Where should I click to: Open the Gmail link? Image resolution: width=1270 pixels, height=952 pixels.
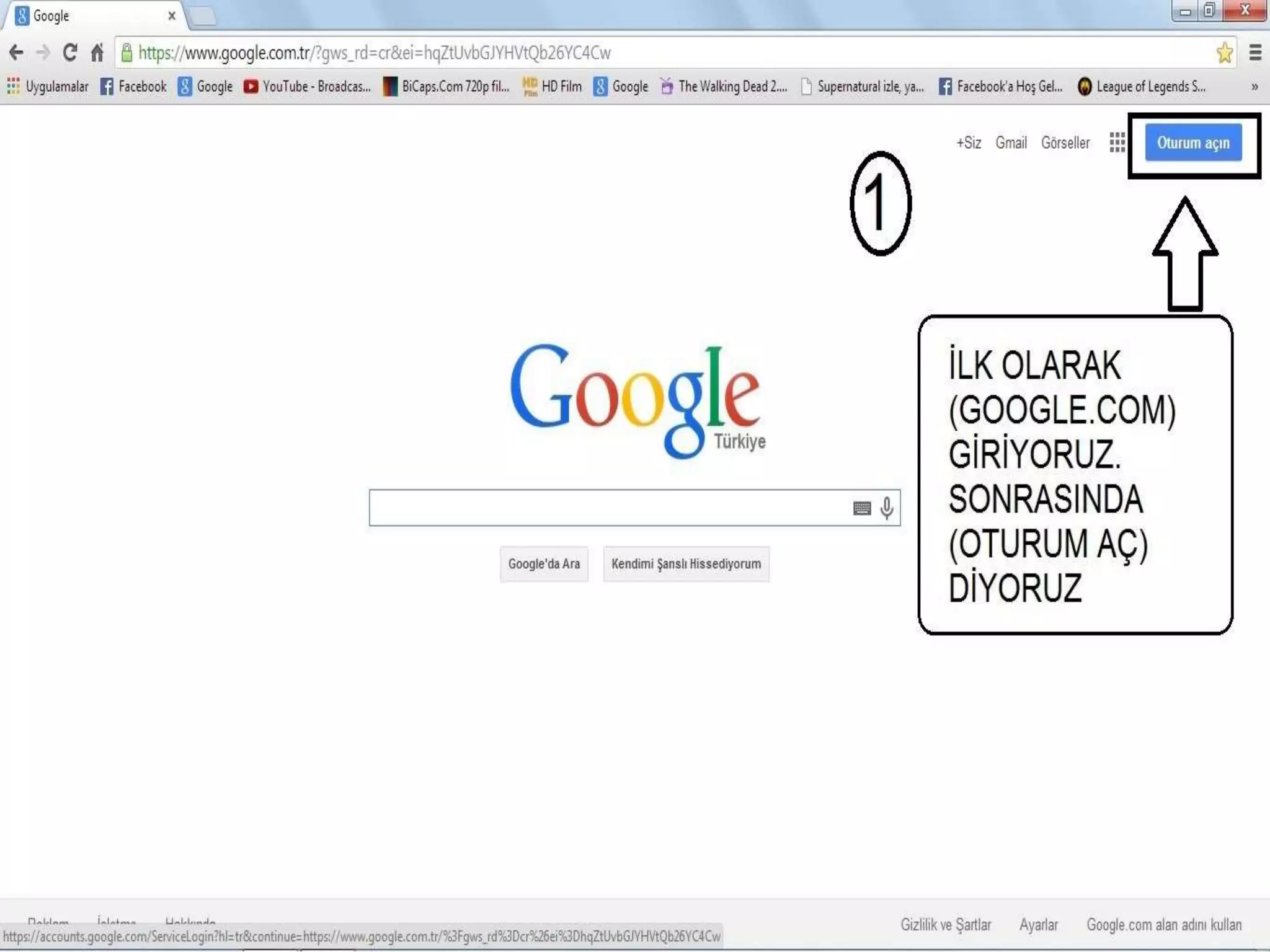coord(1011,143)
